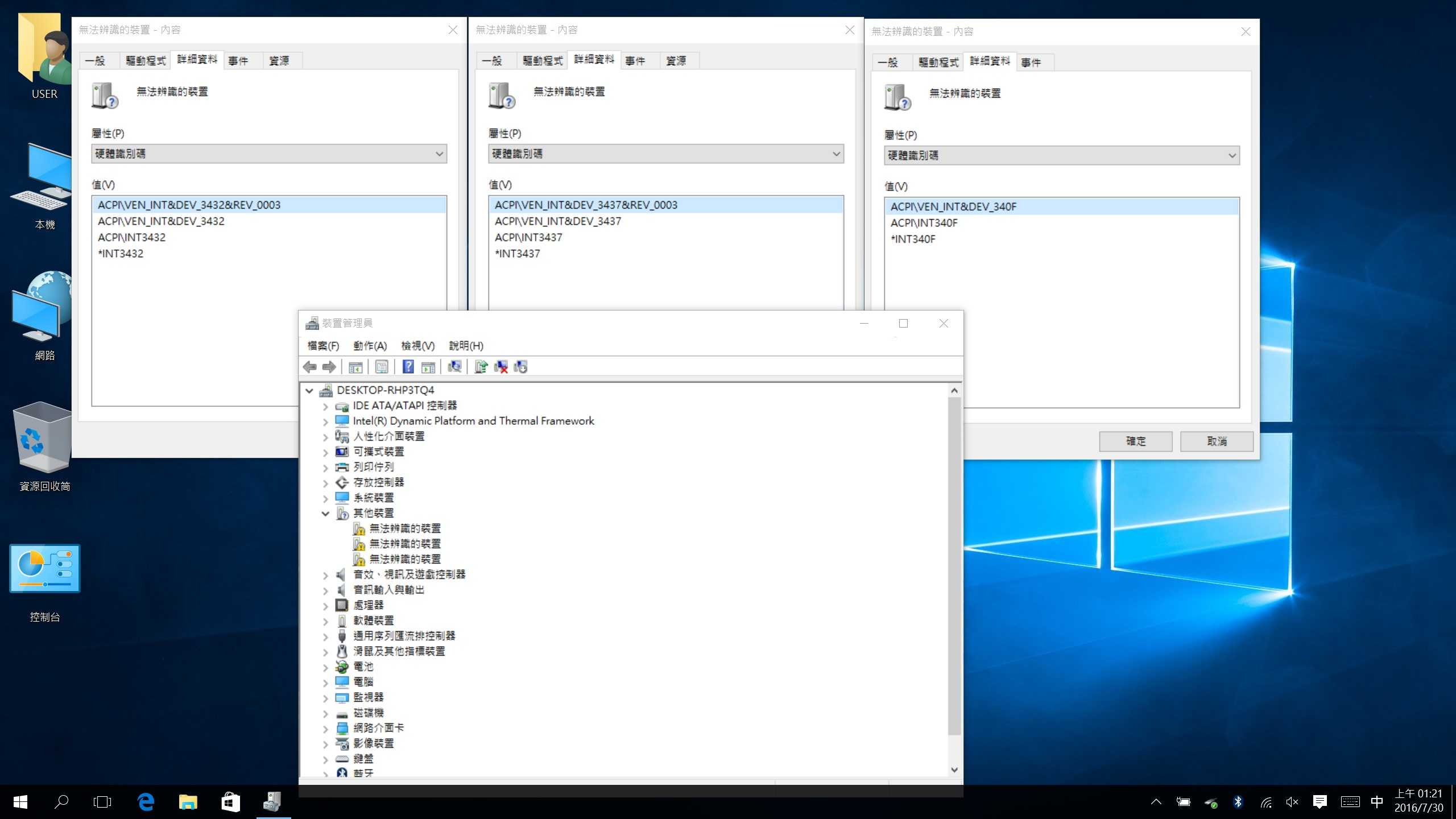Viewport: 1456px width, 819px height.
Task: Click the Wi-Fi network tray icon
Action: tap(1265, 802)
